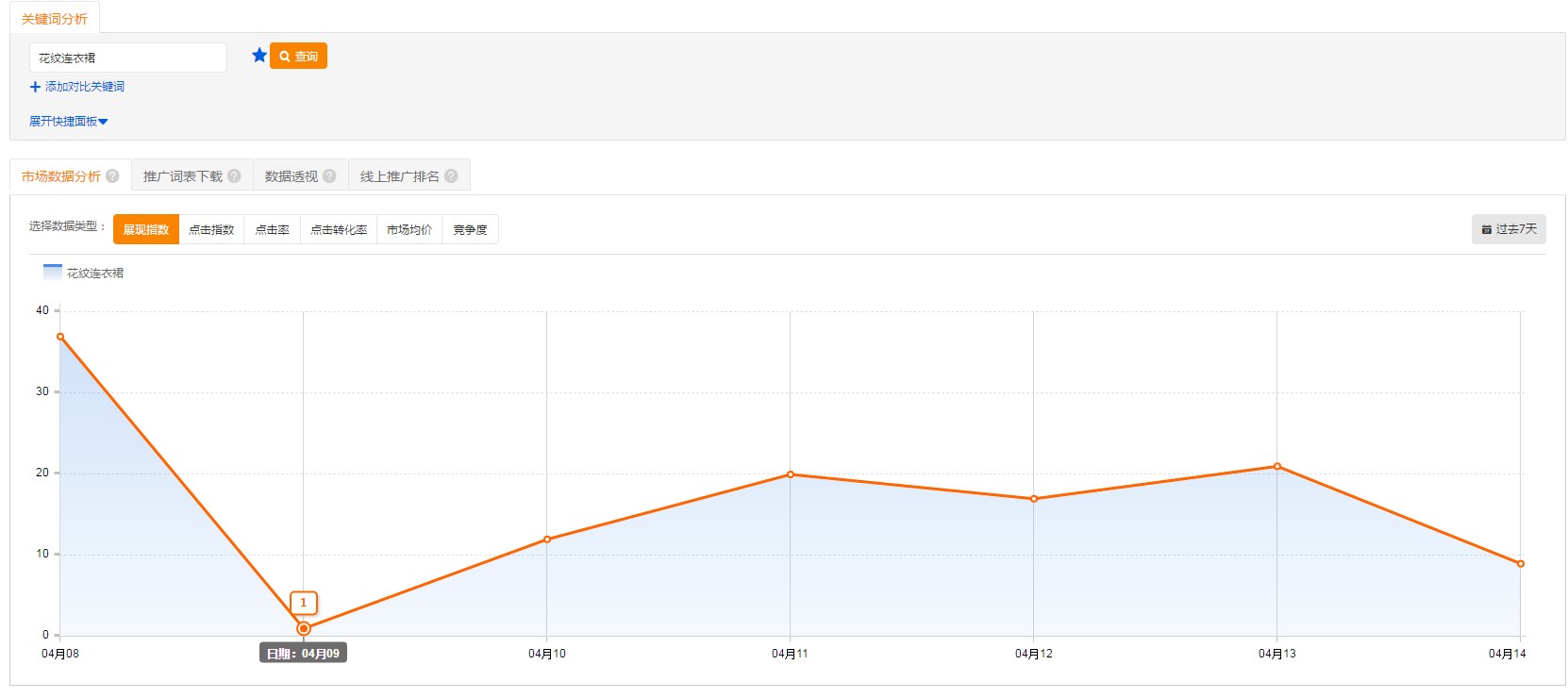Expand the 展开快捷面板 quick panel
Viewport: 1568px width, 698px height.
[x=69, y=122]
